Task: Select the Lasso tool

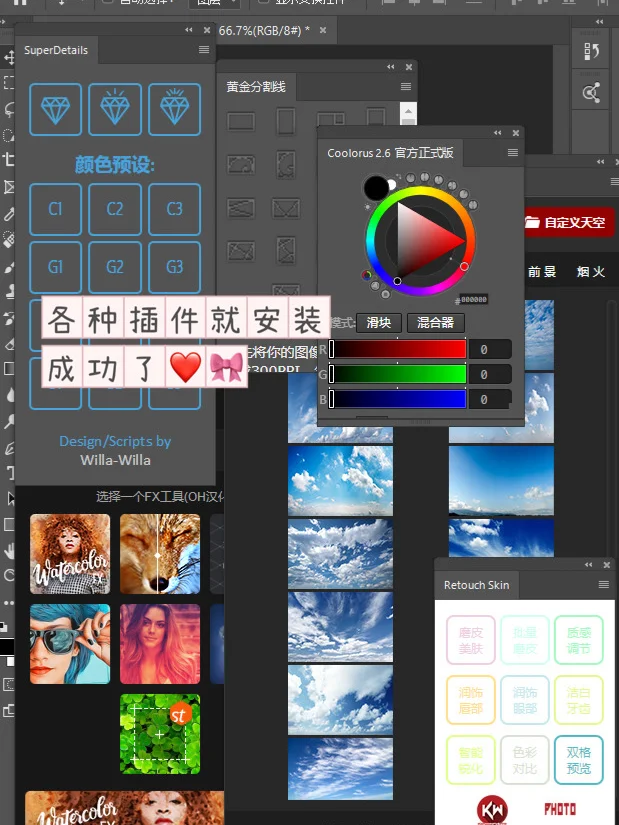Action: click(8, 109)
